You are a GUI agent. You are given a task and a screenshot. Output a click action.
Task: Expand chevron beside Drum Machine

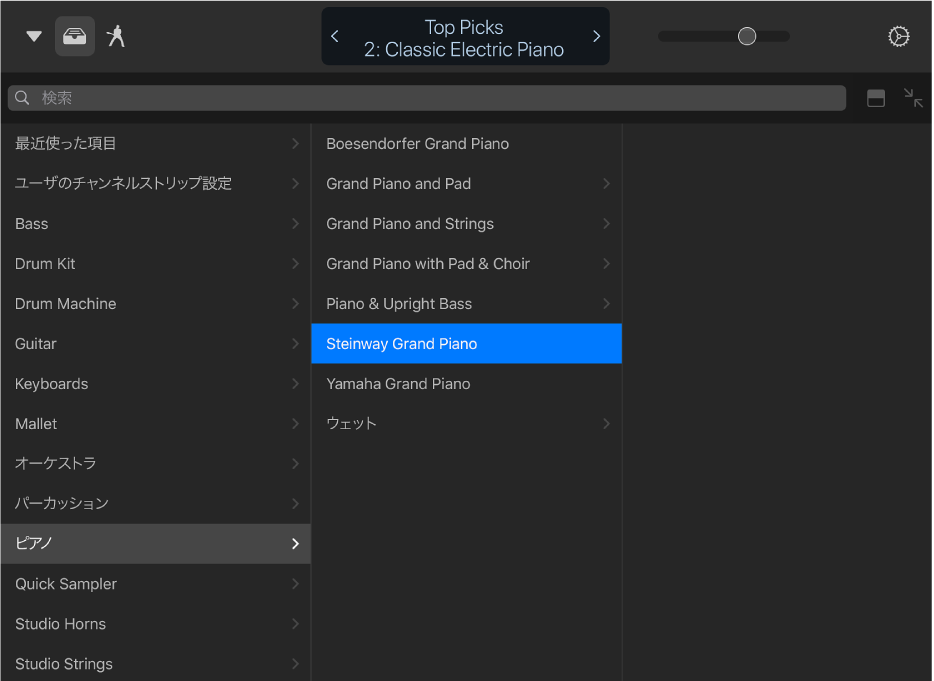295,303
